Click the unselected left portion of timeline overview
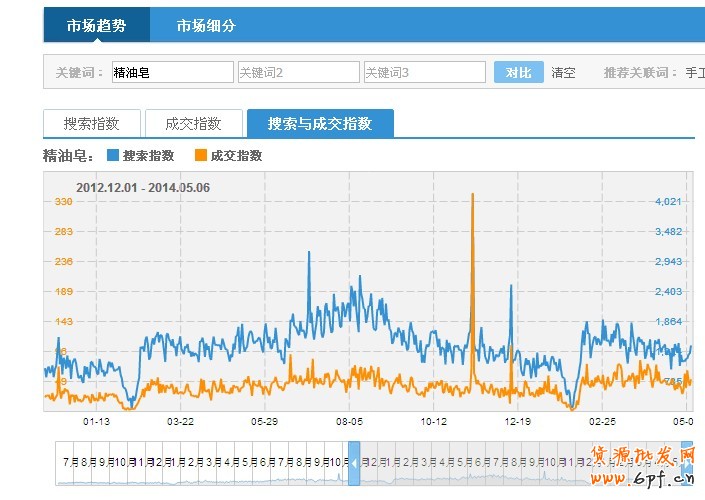 pos(200,465)
